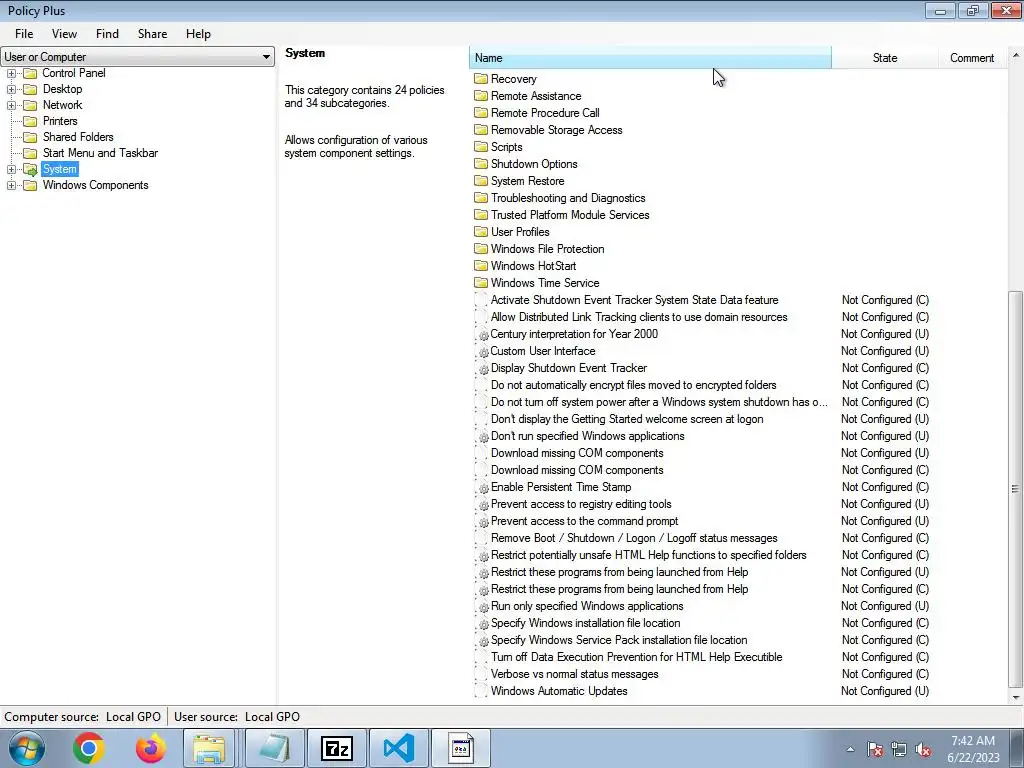Click gear icon of Century interpretation for Year 2000
1024x768 pixels.
[482, 334]
